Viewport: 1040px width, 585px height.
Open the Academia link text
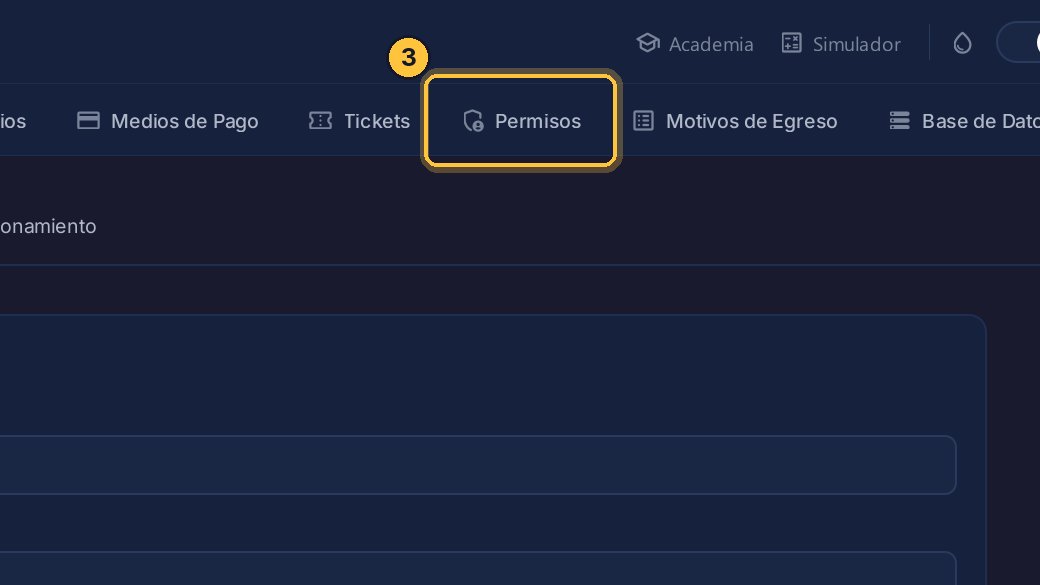(x=711, y=44)
